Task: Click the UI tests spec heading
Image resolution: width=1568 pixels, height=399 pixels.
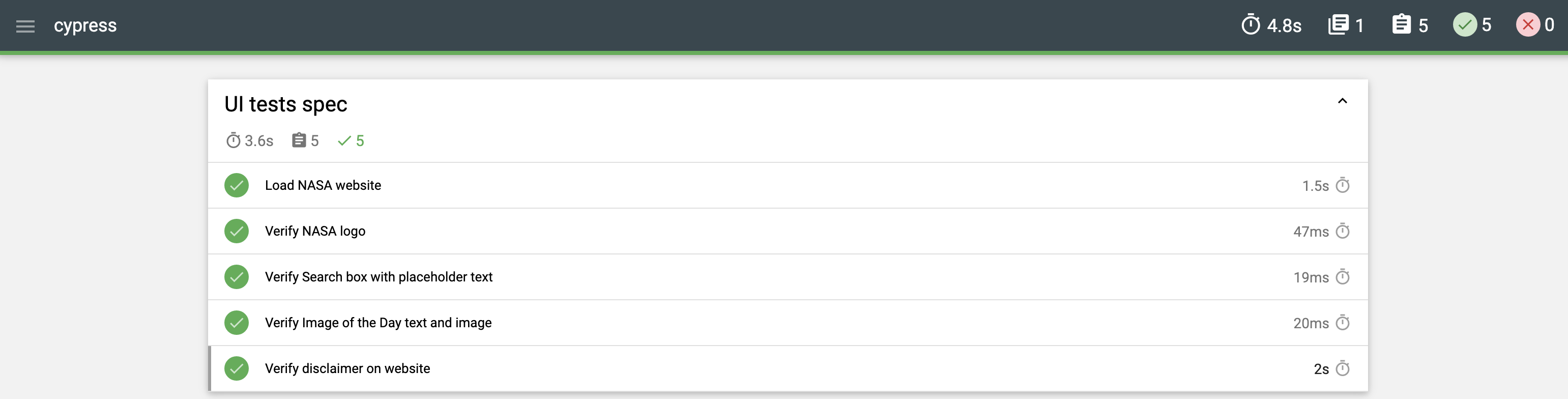Action: [x=285, y=104]
